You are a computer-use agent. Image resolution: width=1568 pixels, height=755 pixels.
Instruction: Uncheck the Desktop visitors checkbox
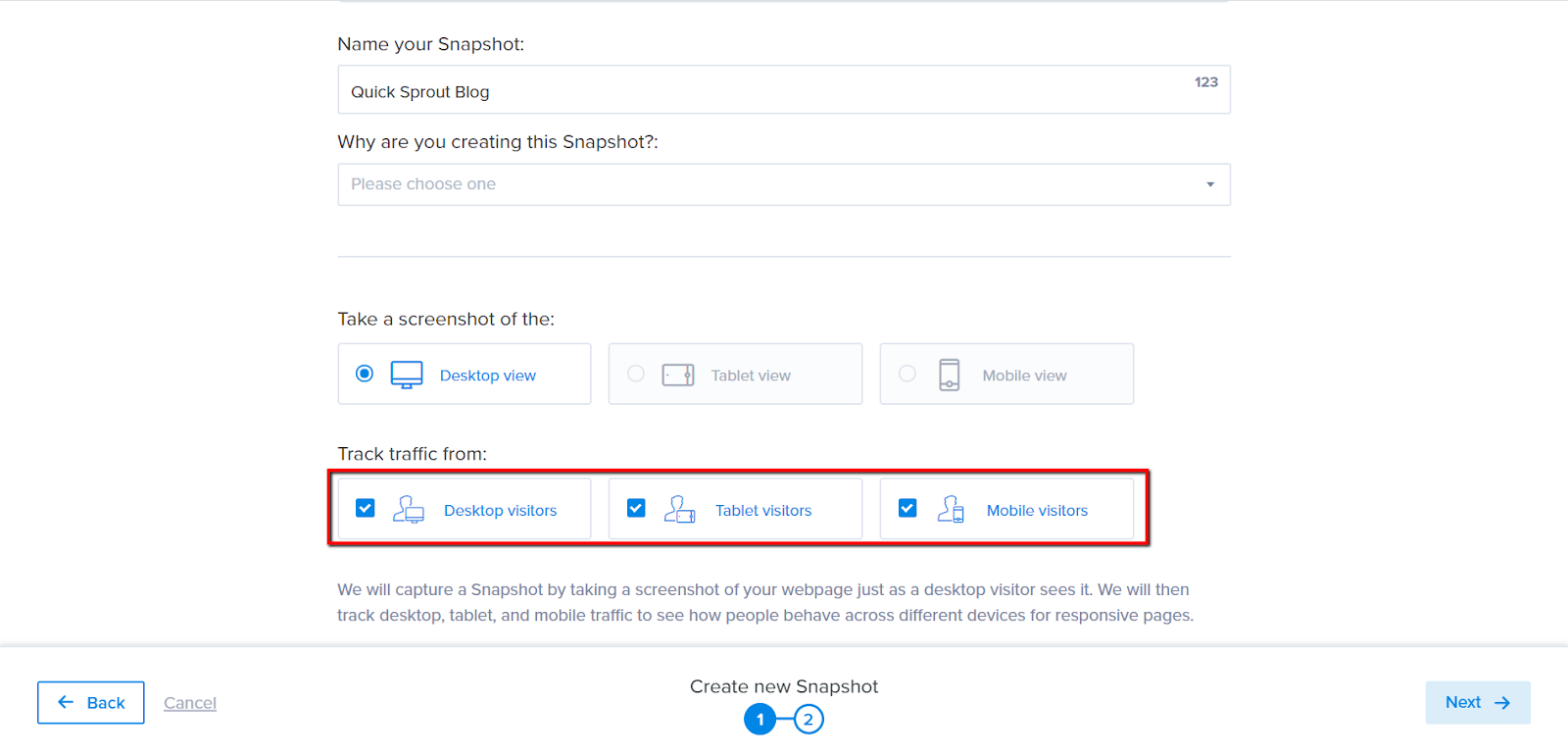366,508
